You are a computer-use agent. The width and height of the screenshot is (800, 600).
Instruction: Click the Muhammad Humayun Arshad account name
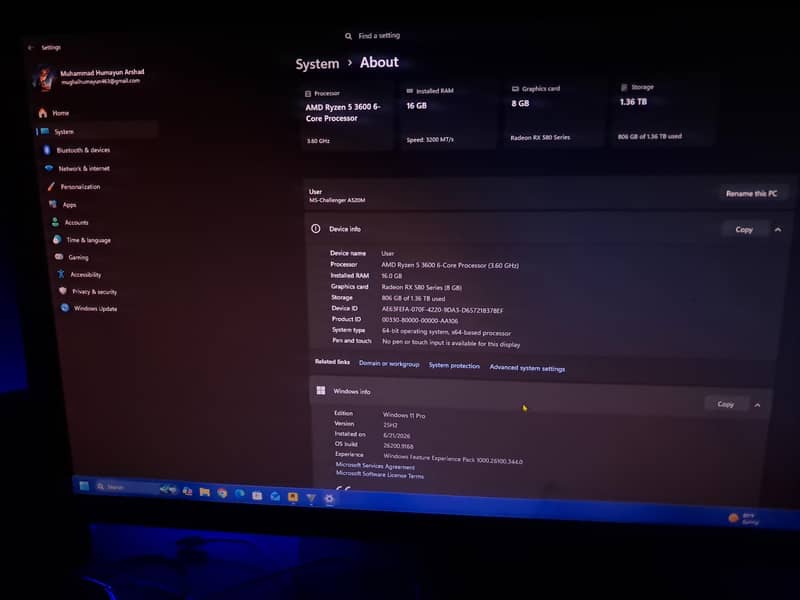point(102,72)
